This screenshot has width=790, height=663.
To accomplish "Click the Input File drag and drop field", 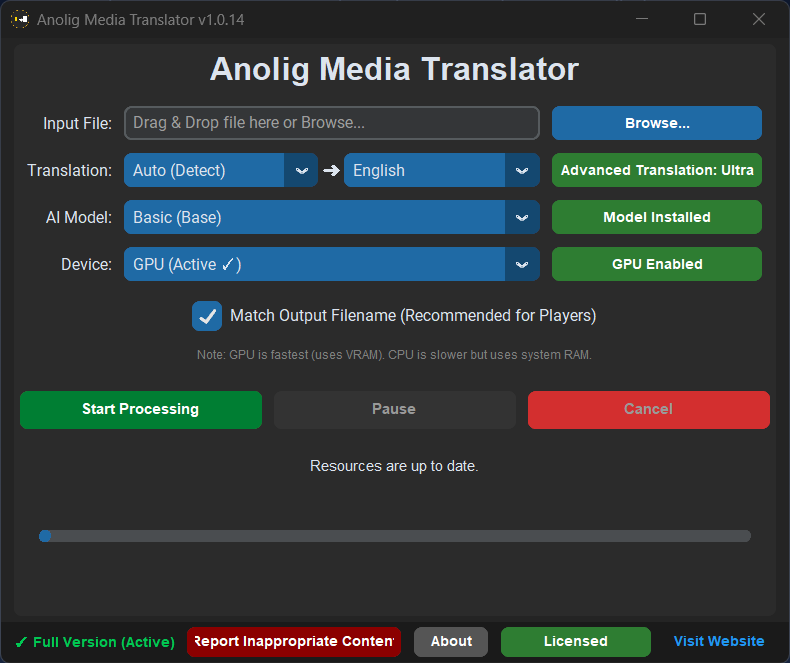I will [x=332, y=123].
